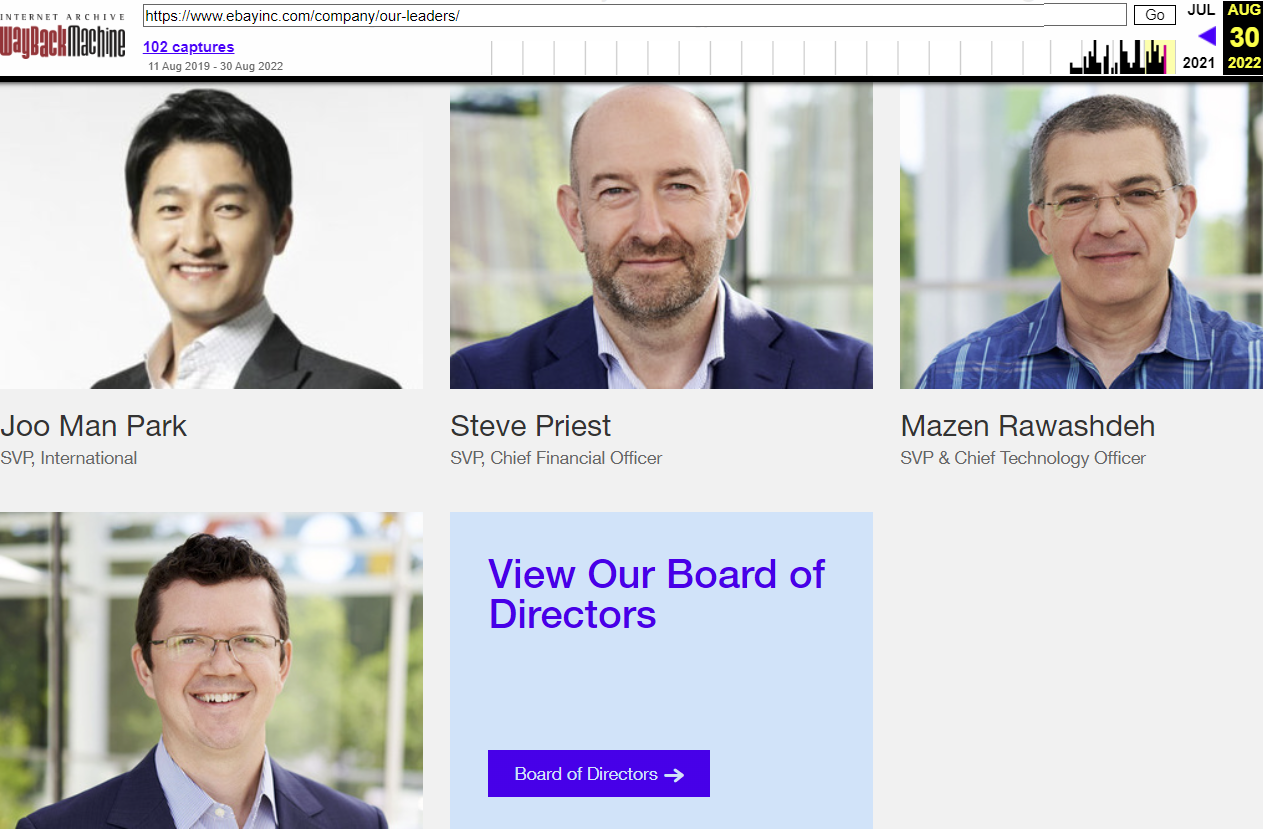
Task: Select JUL in the capture navigation
Action: [1201, 10]
